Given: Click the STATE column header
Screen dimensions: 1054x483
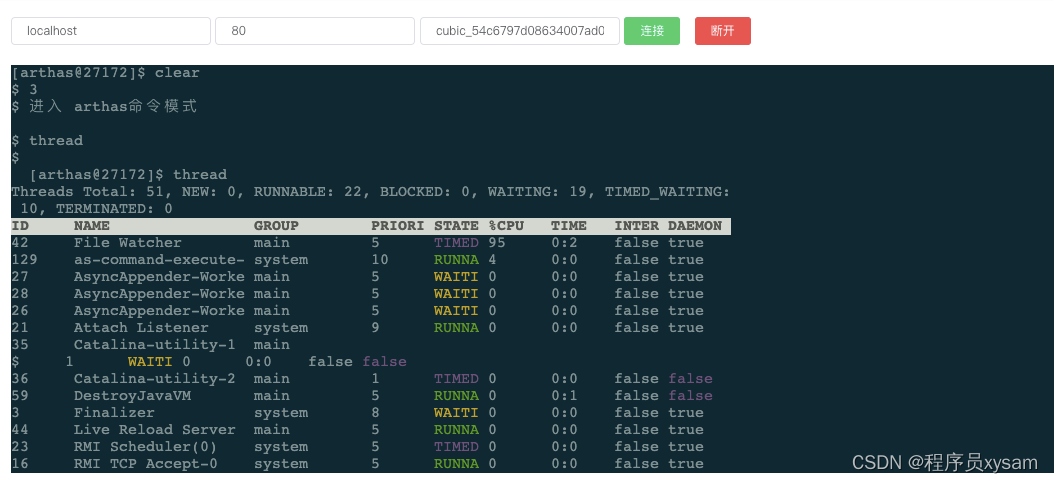Looking at the screenshot, I should pos(456,226).
